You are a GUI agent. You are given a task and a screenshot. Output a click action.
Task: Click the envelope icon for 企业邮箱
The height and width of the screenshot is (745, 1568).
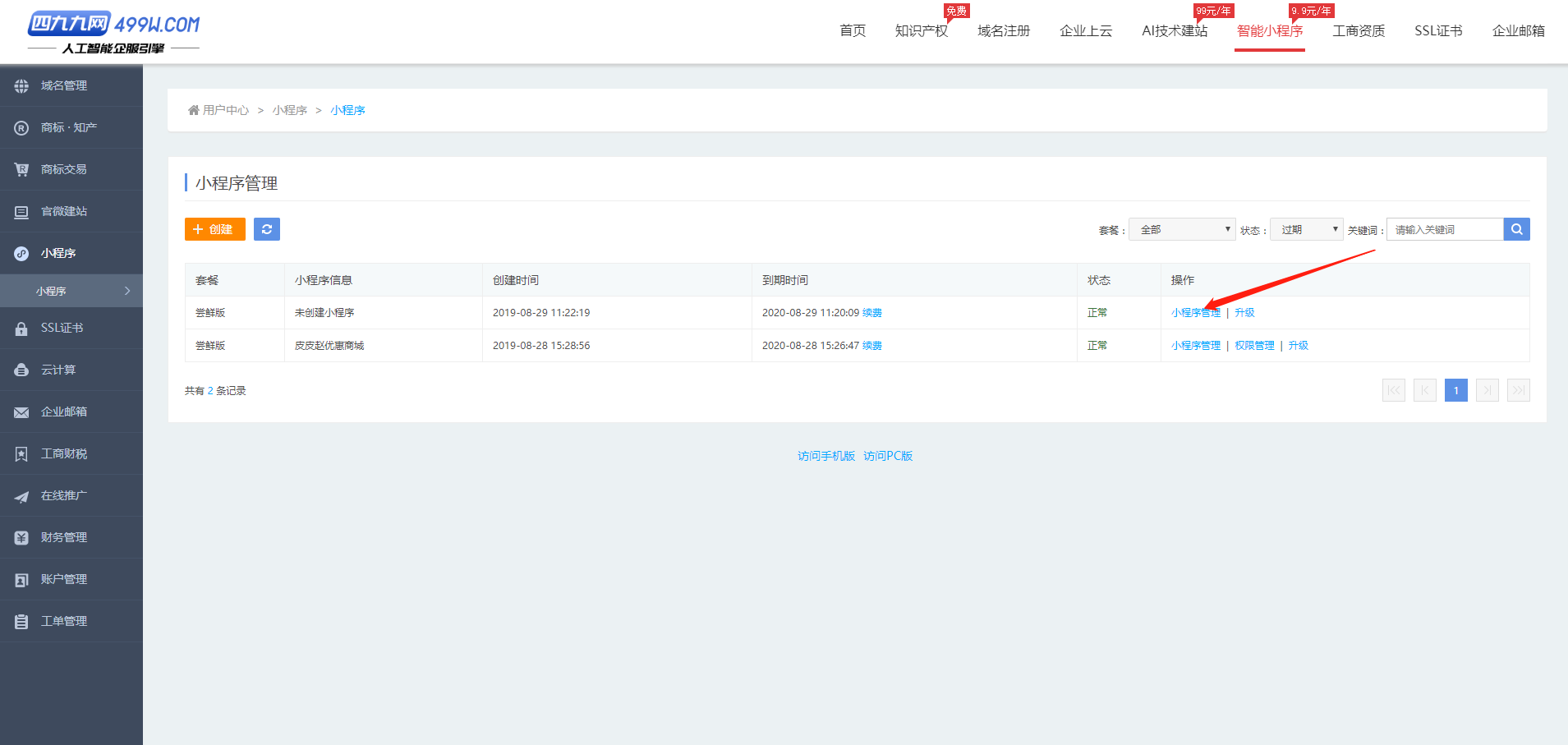tap(21, 412)
